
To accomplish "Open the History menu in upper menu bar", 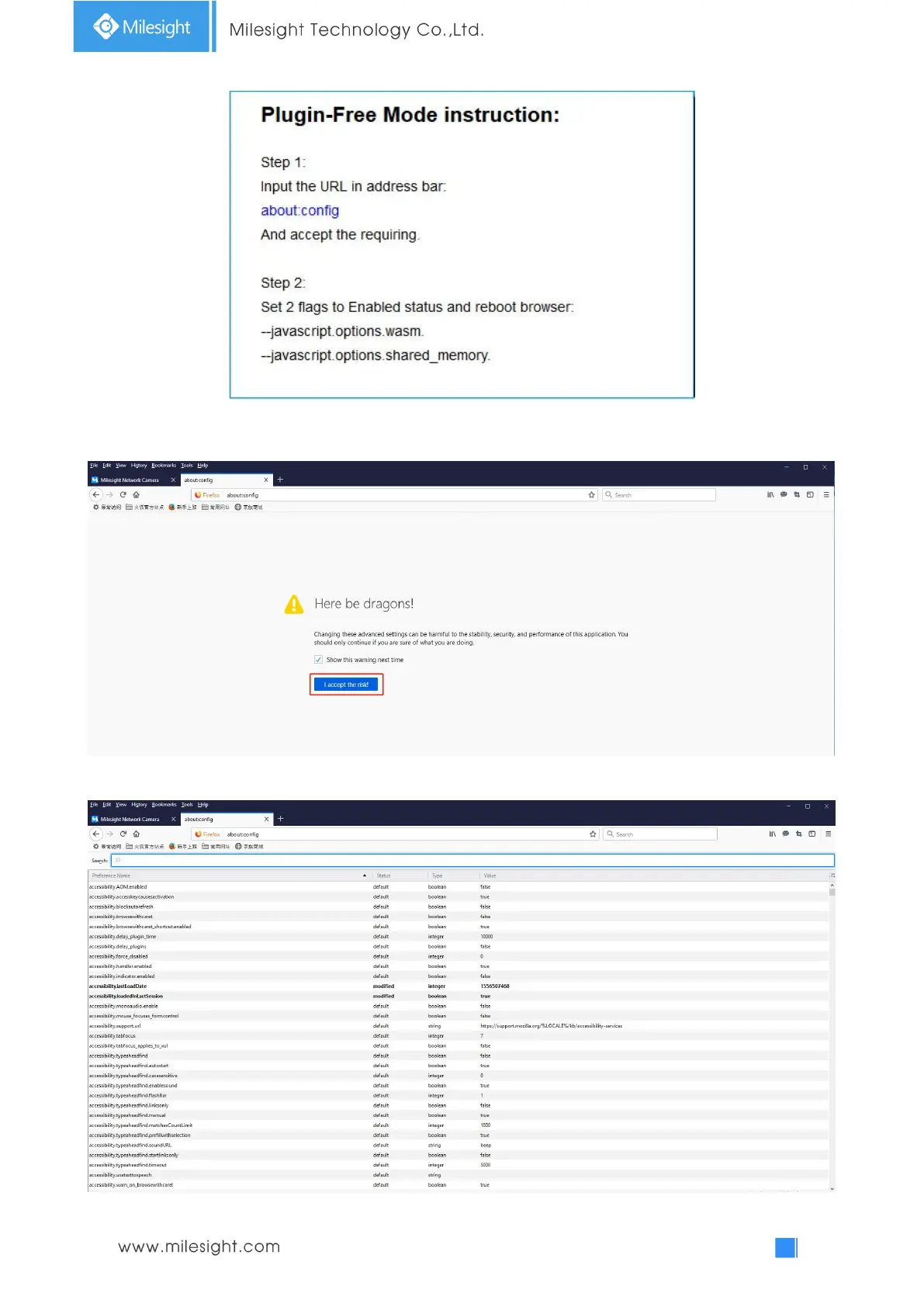I will coord(139,466).
